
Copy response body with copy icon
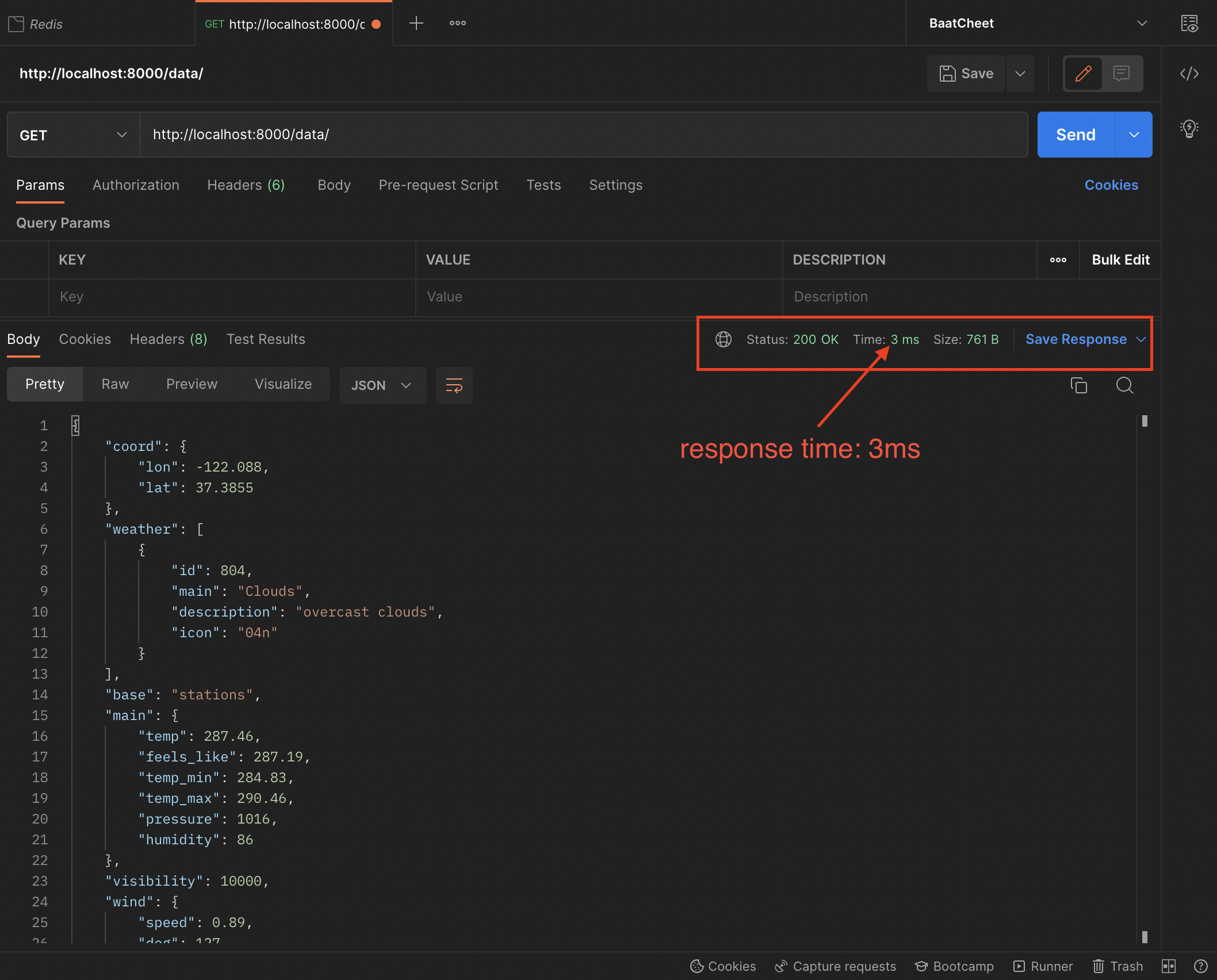click(1078, 385)
